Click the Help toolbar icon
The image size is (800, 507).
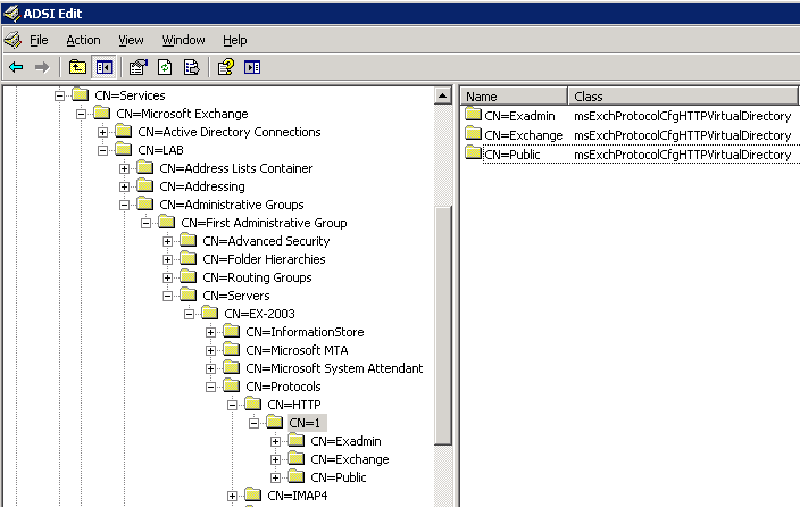[x=226, y=67]
